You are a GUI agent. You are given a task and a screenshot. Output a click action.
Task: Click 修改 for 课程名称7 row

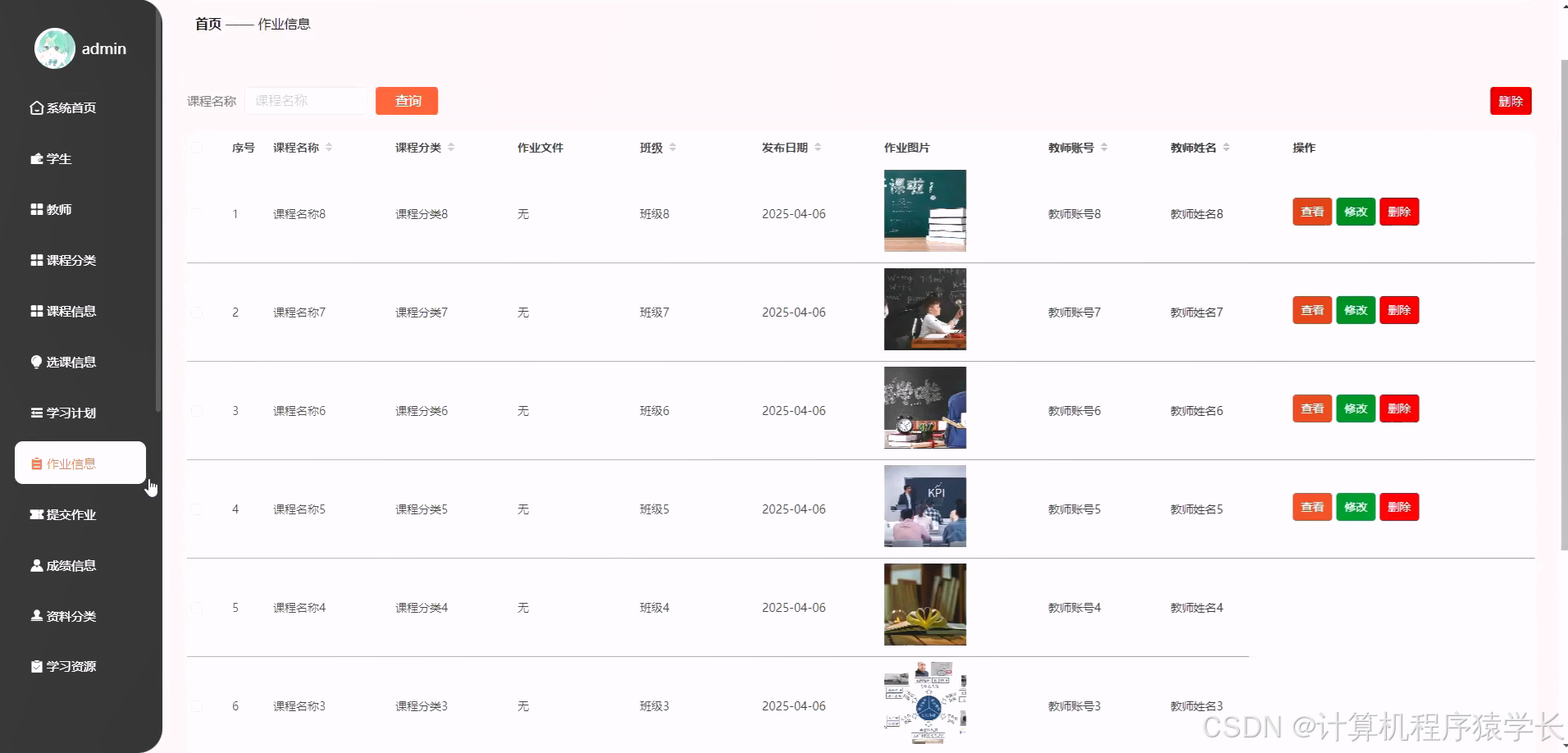pos(1356,310)
